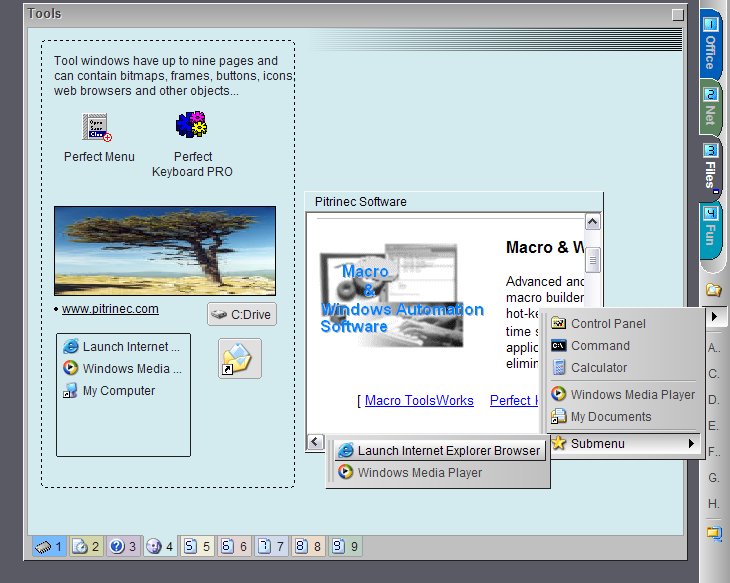Click the star icon beside Submenu
Screen dimensions: 730x583
558,443
